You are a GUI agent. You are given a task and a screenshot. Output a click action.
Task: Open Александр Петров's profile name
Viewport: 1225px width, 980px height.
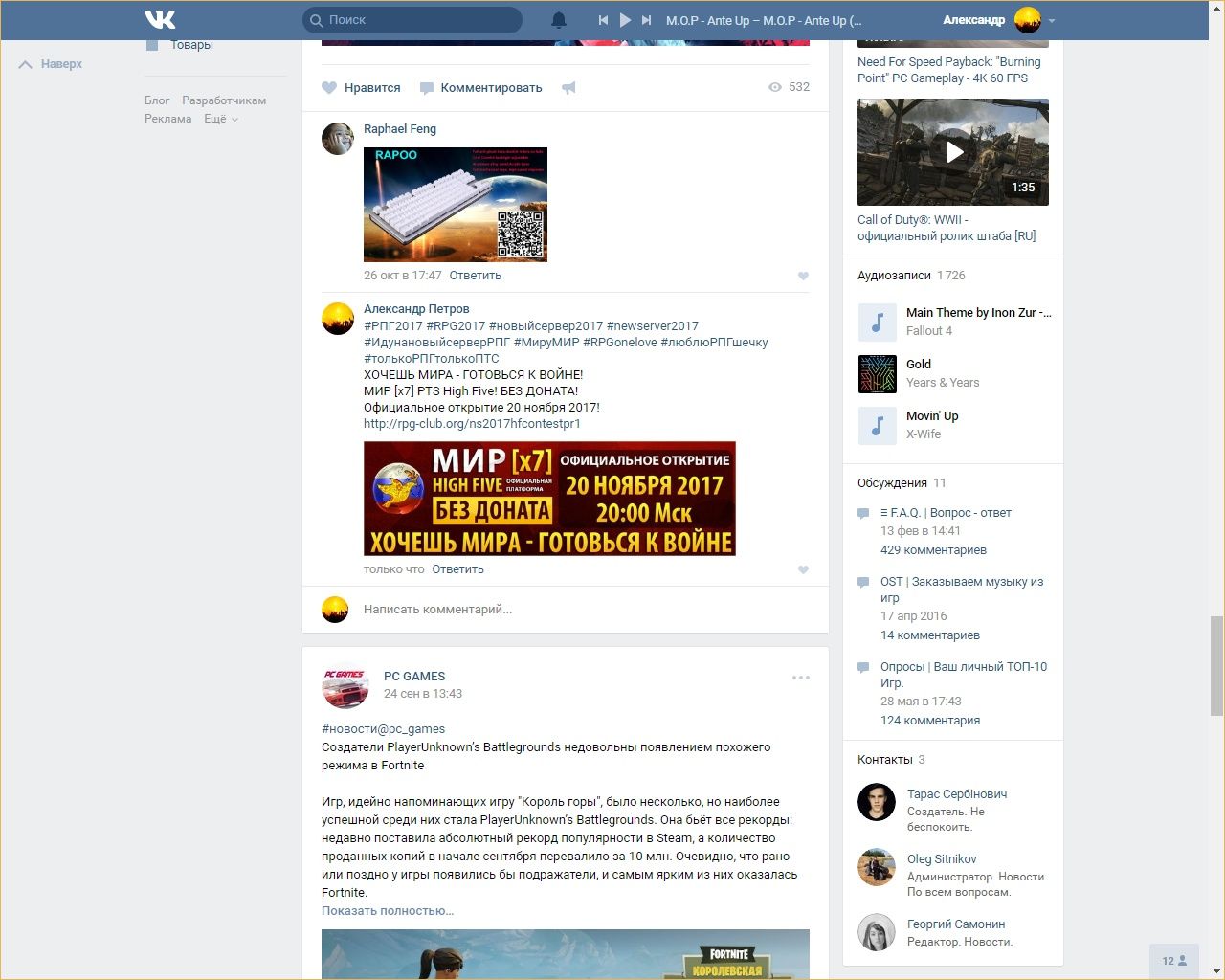(416, 309)
